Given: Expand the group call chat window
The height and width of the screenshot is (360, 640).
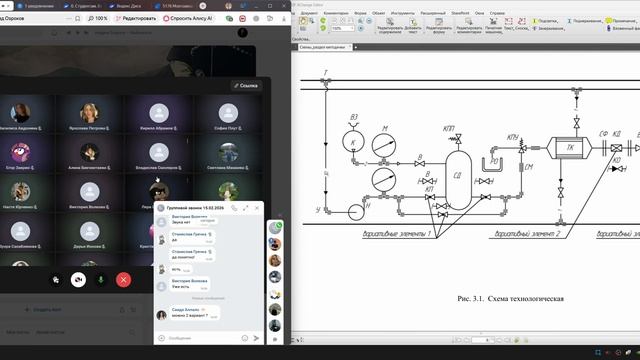Looking at the screenshot, I should click(245, 208).
